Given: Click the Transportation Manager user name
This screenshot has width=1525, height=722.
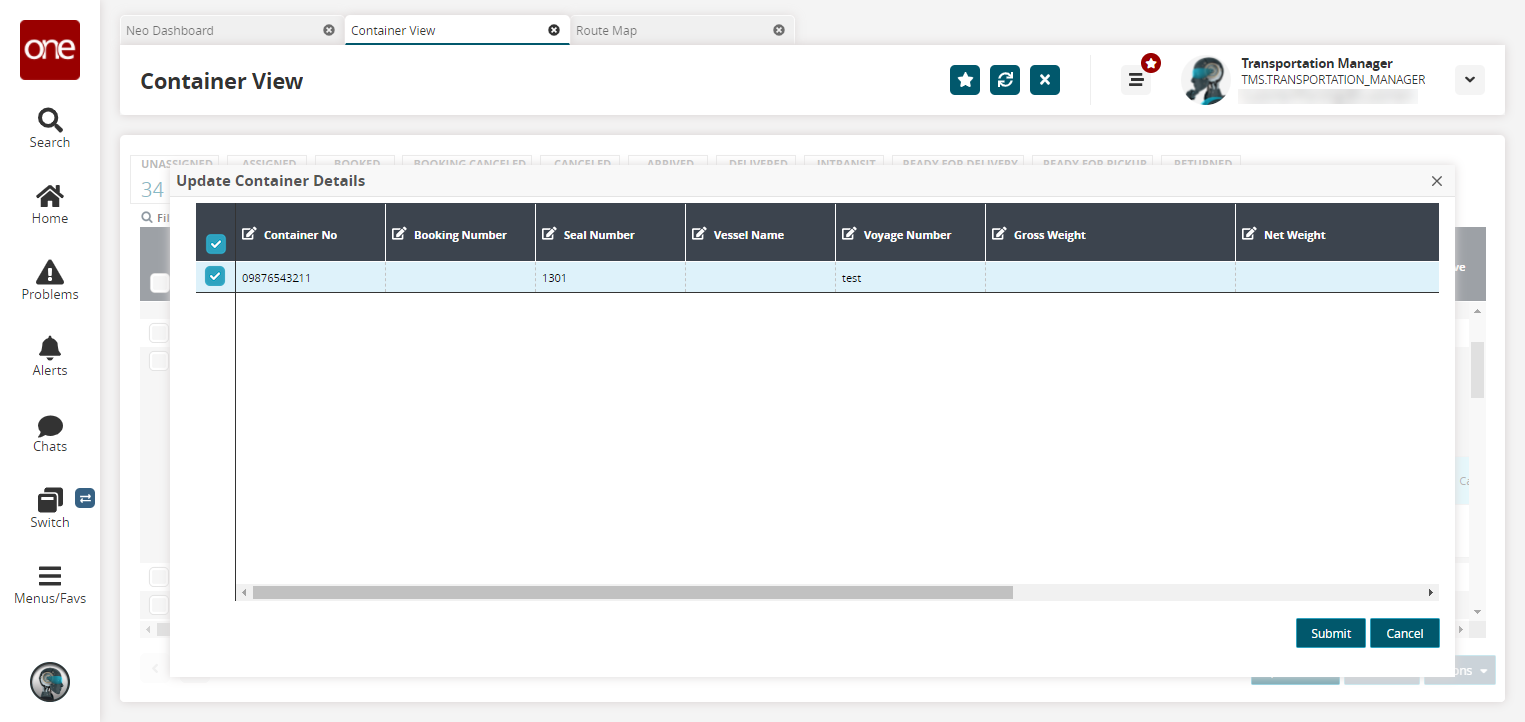Looking at the screenshot, I should pos(1317,63).
